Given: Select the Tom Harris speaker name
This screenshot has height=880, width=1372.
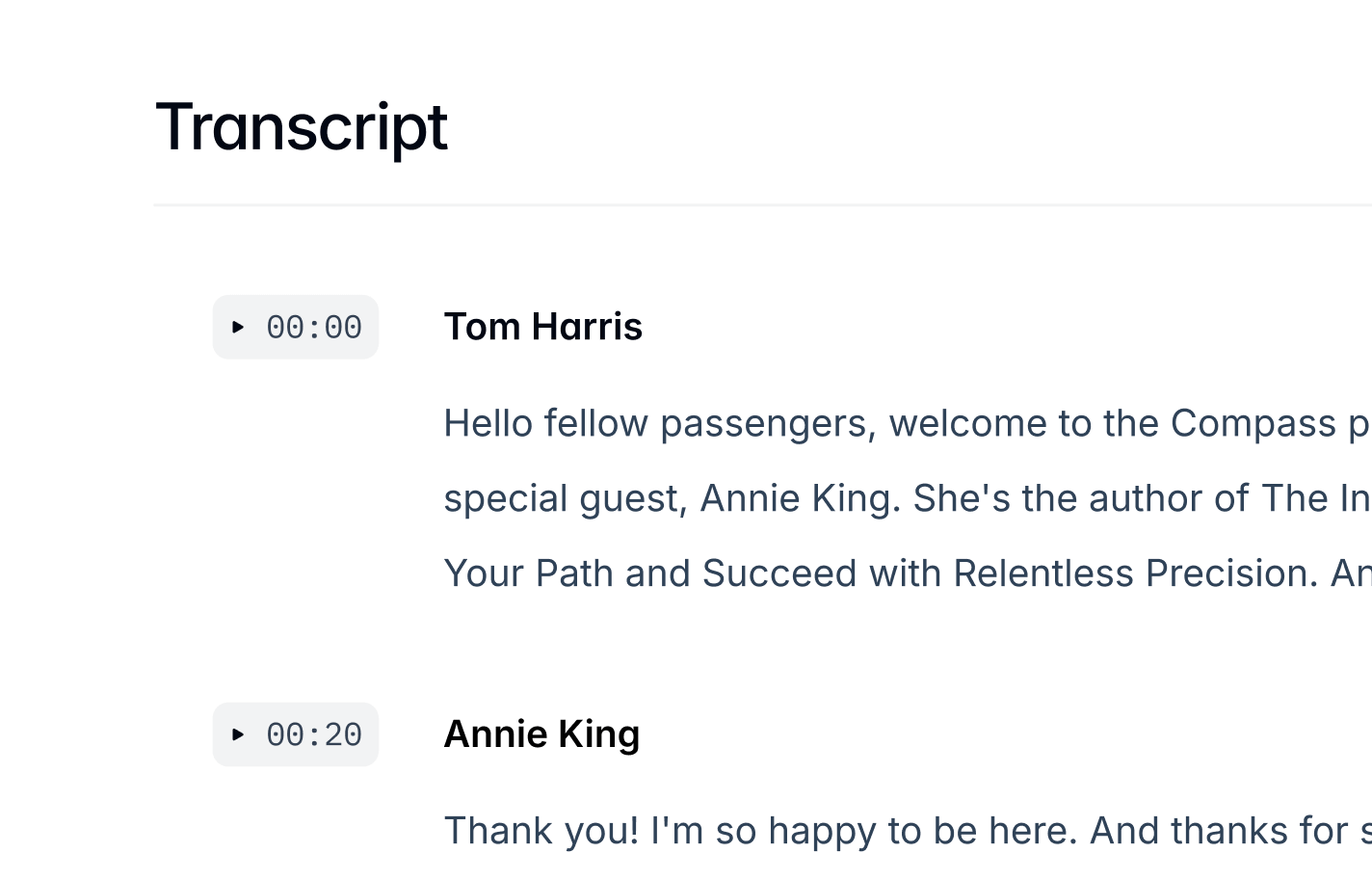Looking at the screenshot, I should tap(543, 327).
